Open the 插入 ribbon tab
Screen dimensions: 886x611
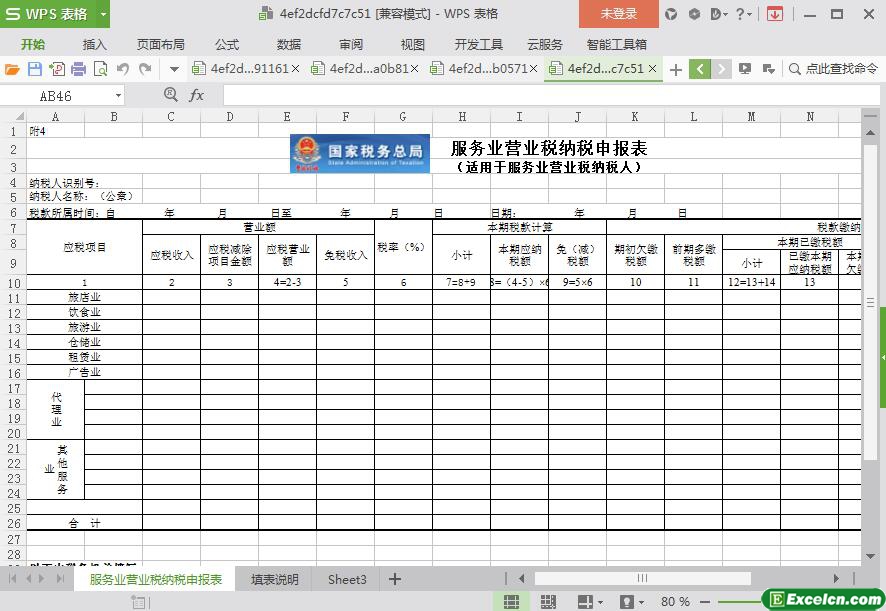tap(94, 44)
